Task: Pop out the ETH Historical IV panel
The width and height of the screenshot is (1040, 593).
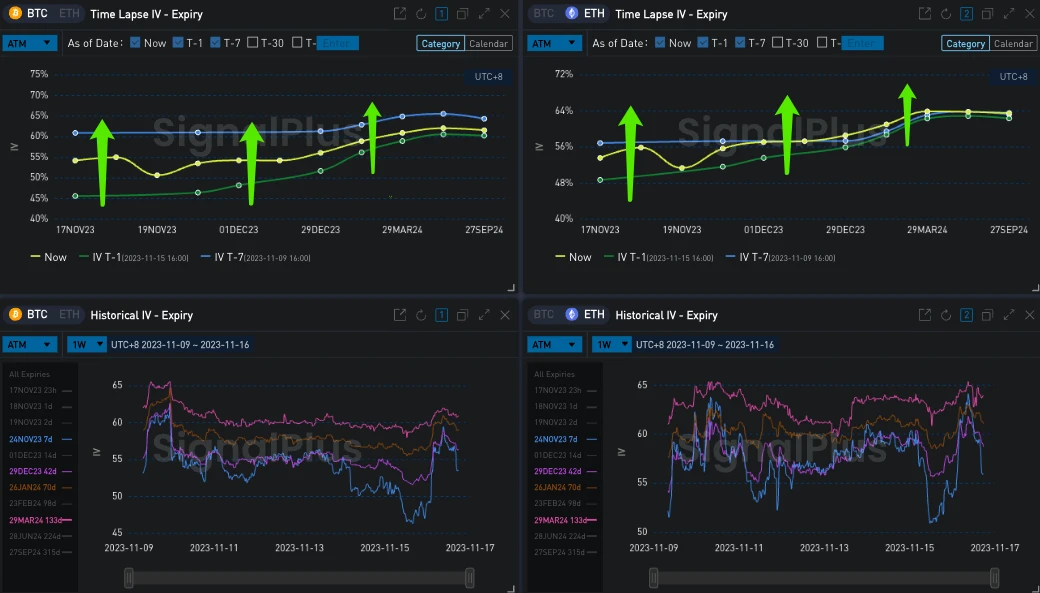Action: [925, 315]
